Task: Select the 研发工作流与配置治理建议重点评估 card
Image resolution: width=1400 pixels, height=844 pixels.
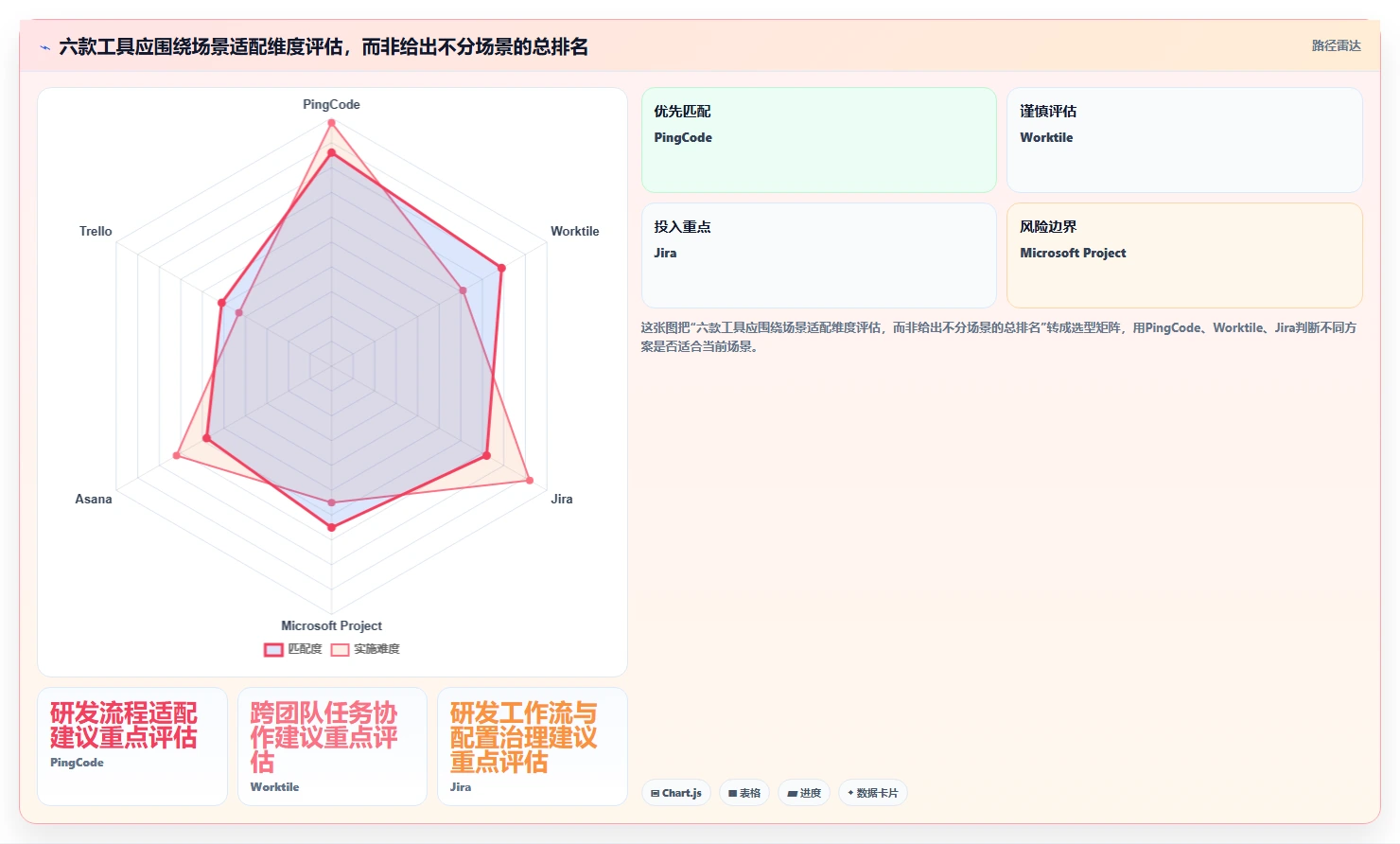Action: tap(533, 747)
